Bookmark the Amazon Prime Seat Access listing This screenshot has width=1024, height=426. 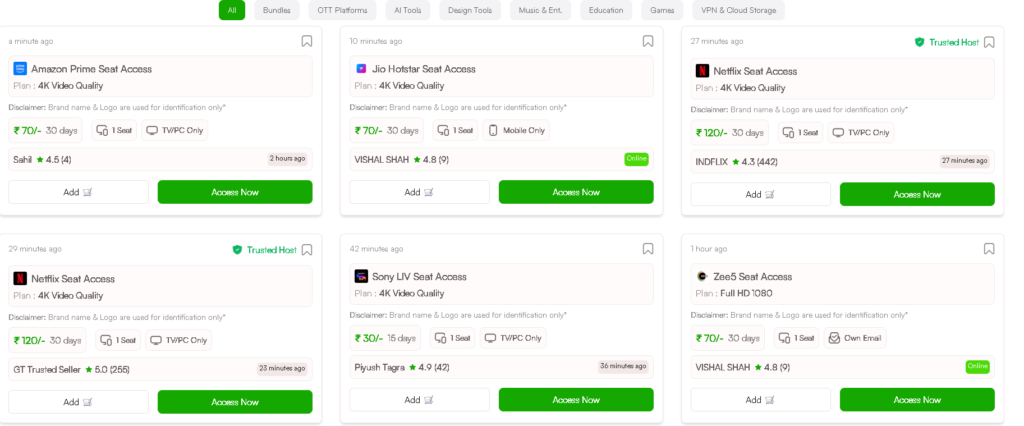click(x=307, y=41)
